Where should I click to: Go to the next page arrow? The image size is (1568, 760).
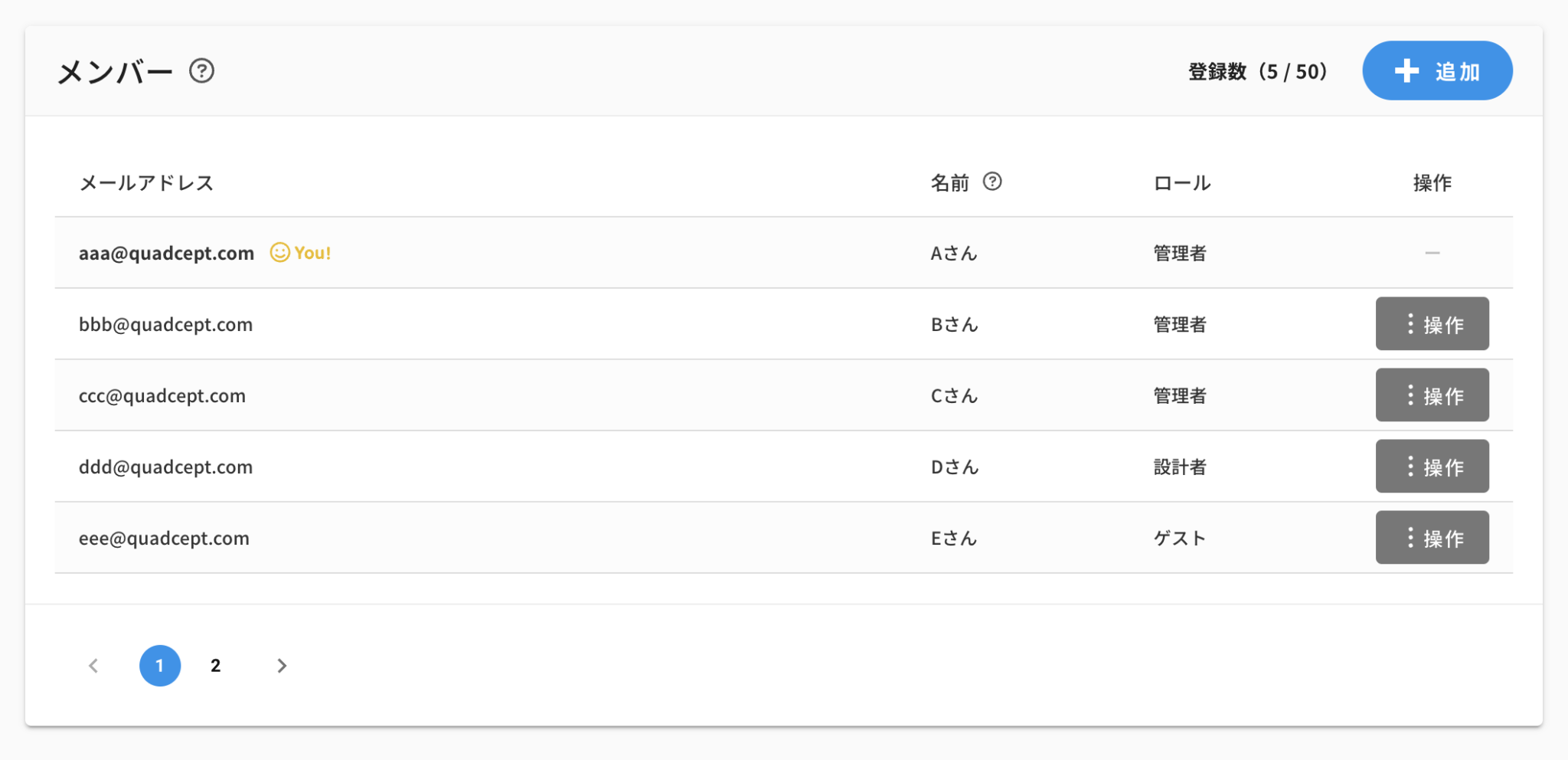(x=282, y=666)
